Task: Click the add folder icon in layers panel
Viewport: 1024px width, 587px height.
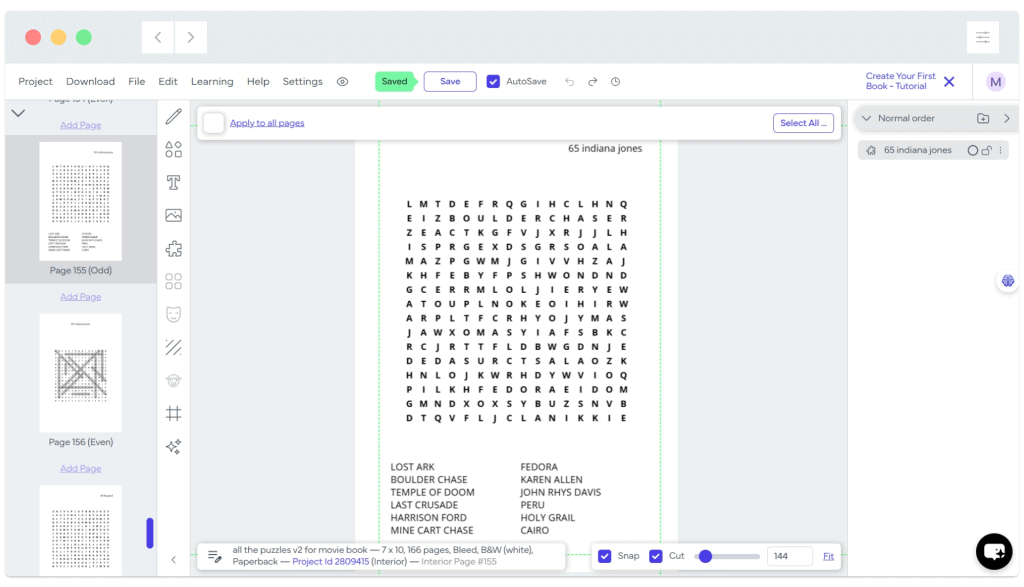Action: click(983, 118)
